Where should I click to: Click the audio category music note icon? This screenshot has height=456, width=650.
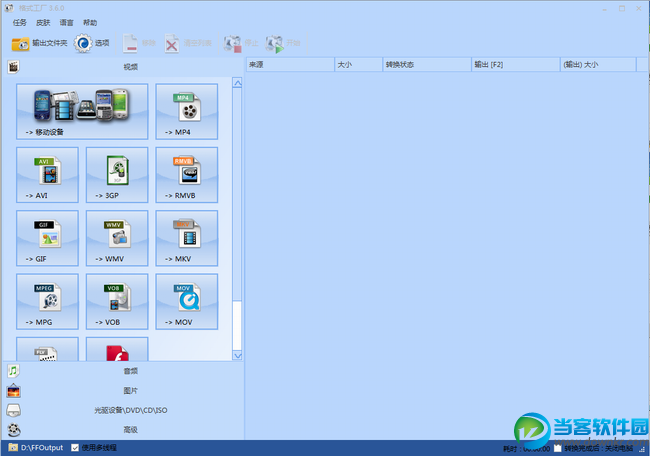[13, 371]
